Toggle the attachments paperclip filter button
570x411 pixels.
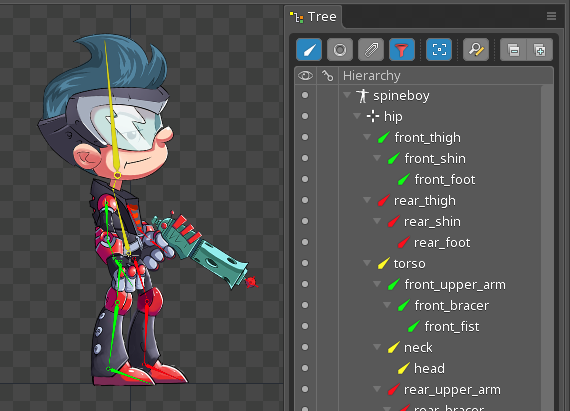(x=371, y=49)
